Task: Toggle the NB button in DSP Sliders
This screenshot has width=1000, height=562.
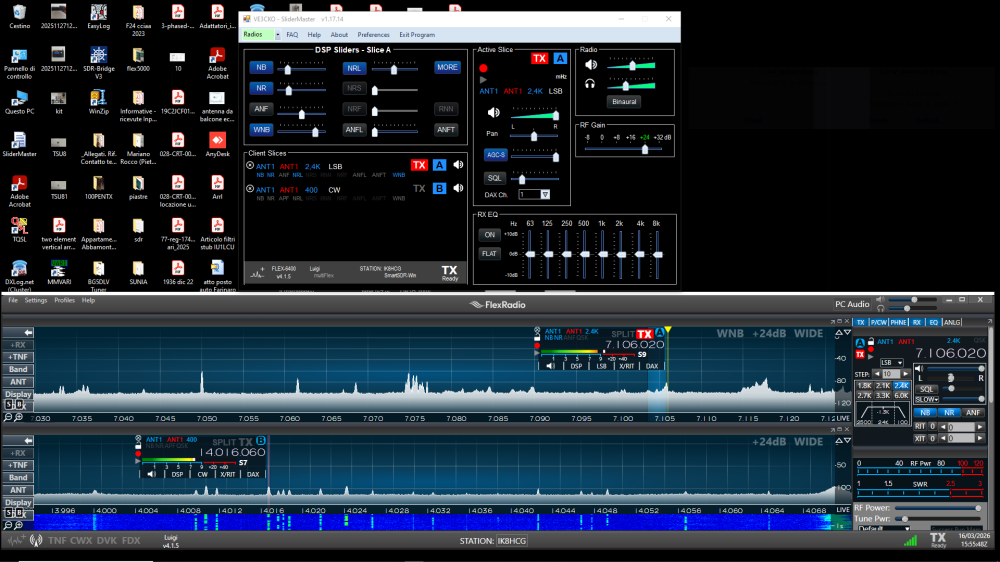Action: pyautogui.click(x=261, y=68)
